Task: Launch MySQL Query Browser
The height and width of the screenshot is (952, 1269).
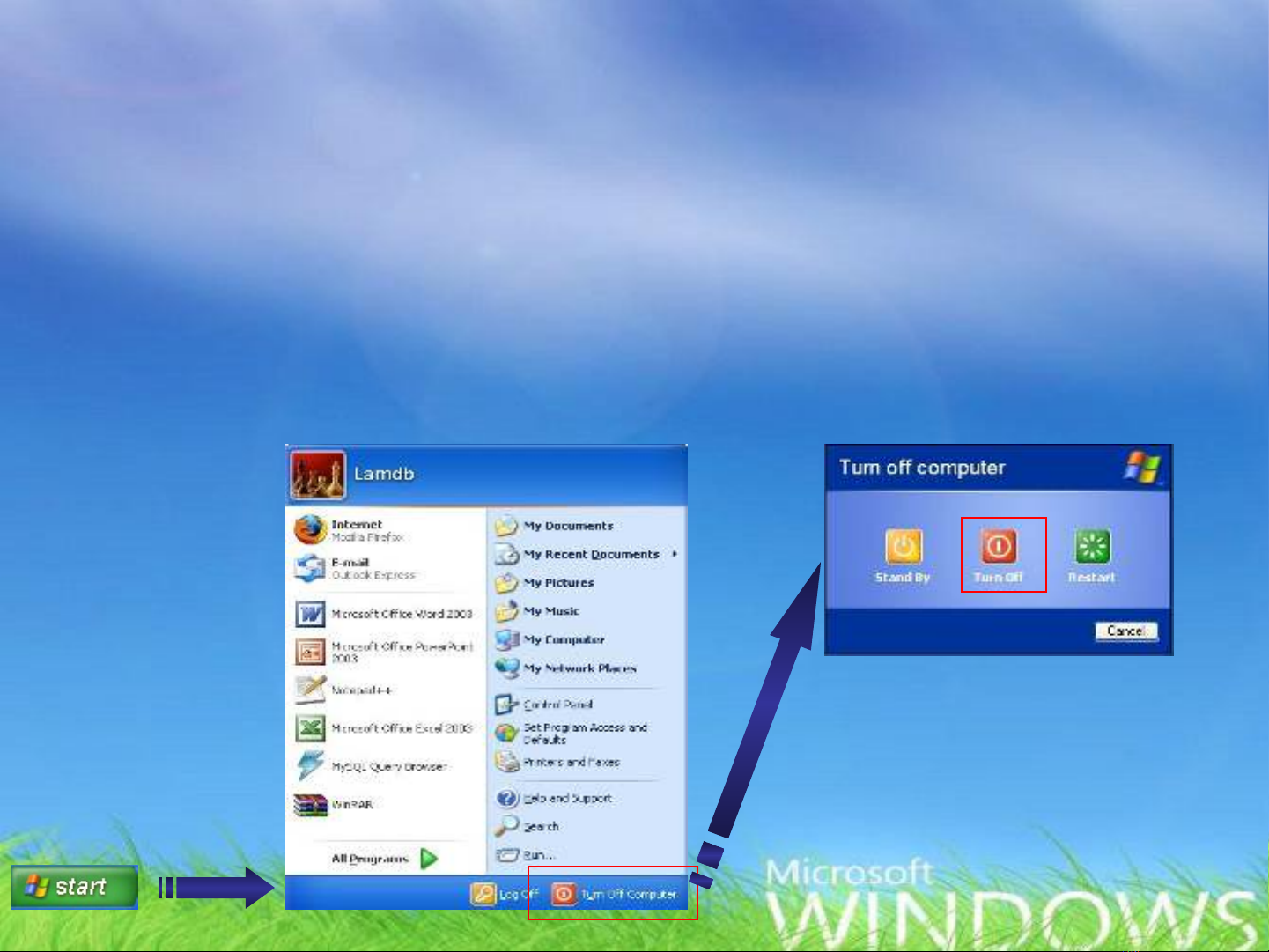Action: pos(310,766)
